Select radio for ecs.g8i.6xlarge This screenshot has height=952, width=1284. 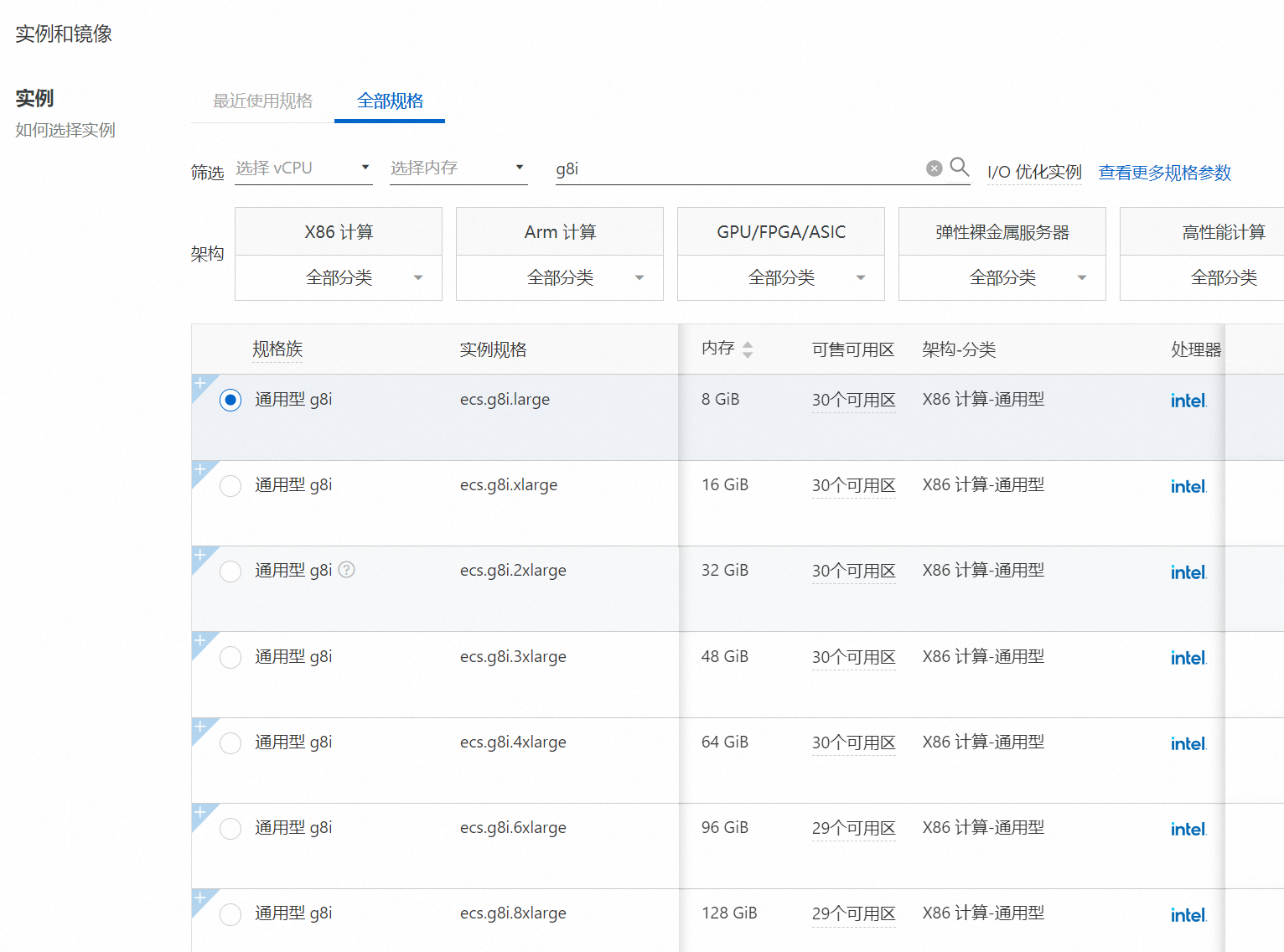click(x=230, y=829)
